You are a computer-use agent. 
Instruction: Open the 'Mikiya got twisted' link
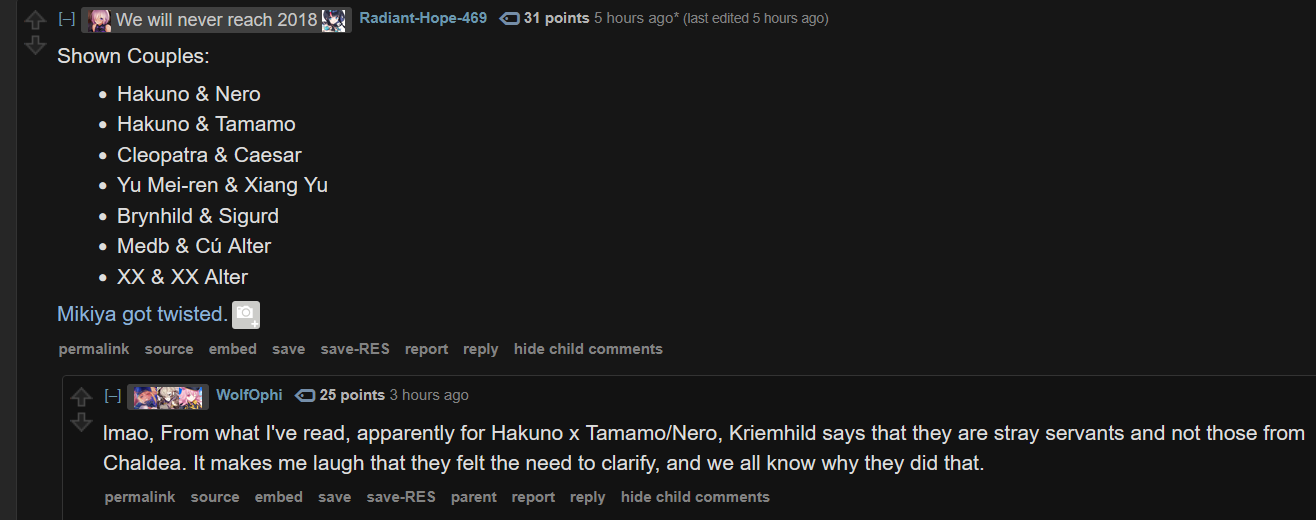(x=140, y=314)
